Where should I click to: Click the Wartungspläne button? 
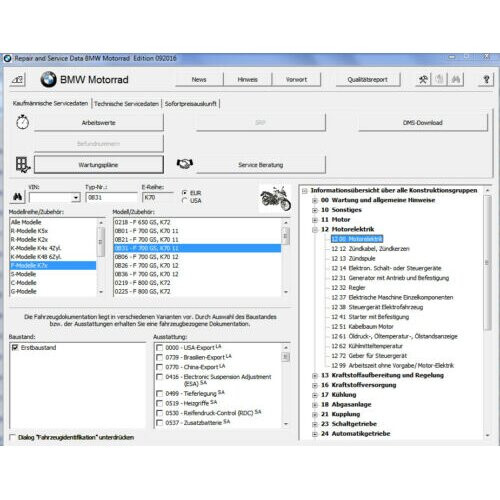point(99,165)
